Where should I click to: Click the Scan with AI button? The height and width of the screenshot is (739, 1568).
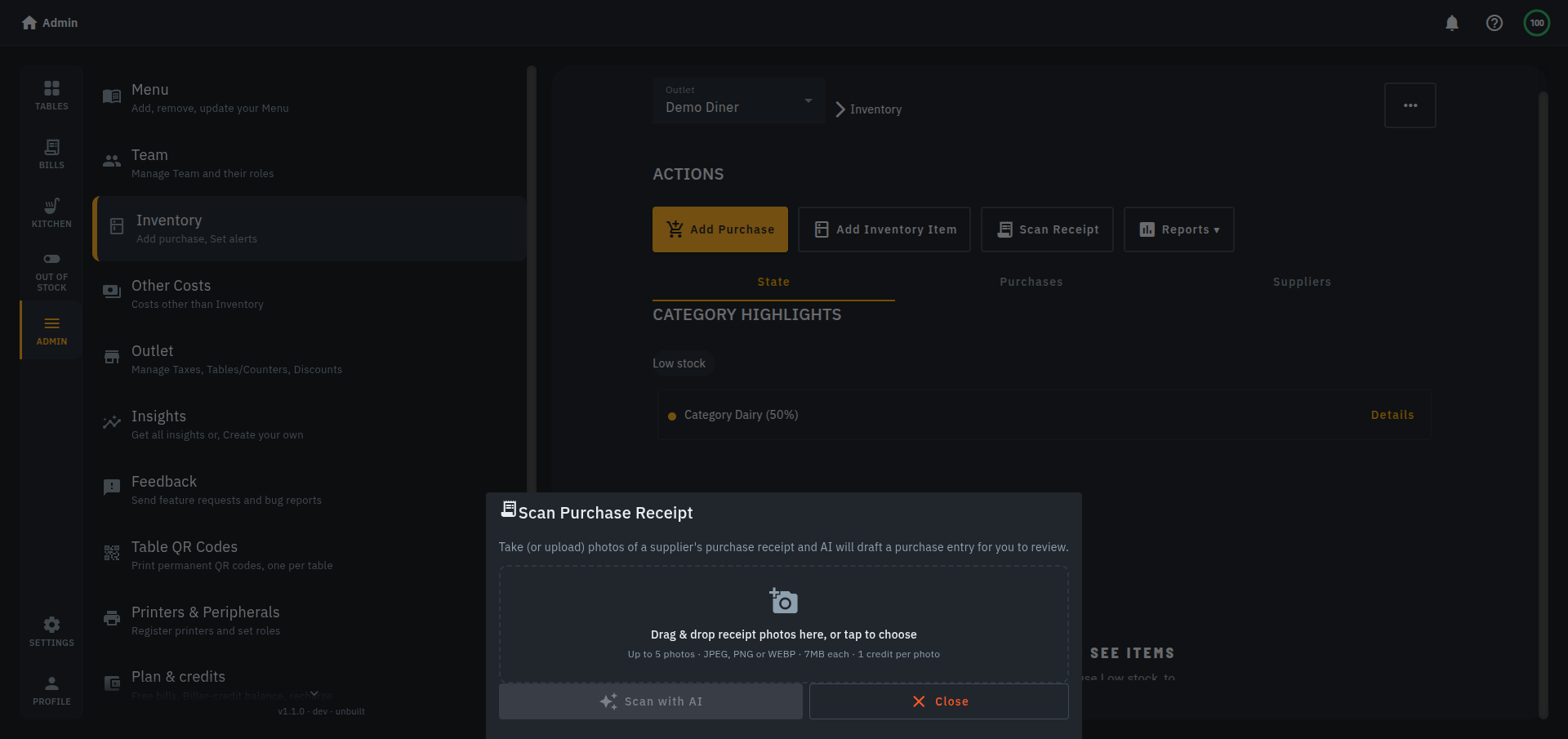point(651,701)
